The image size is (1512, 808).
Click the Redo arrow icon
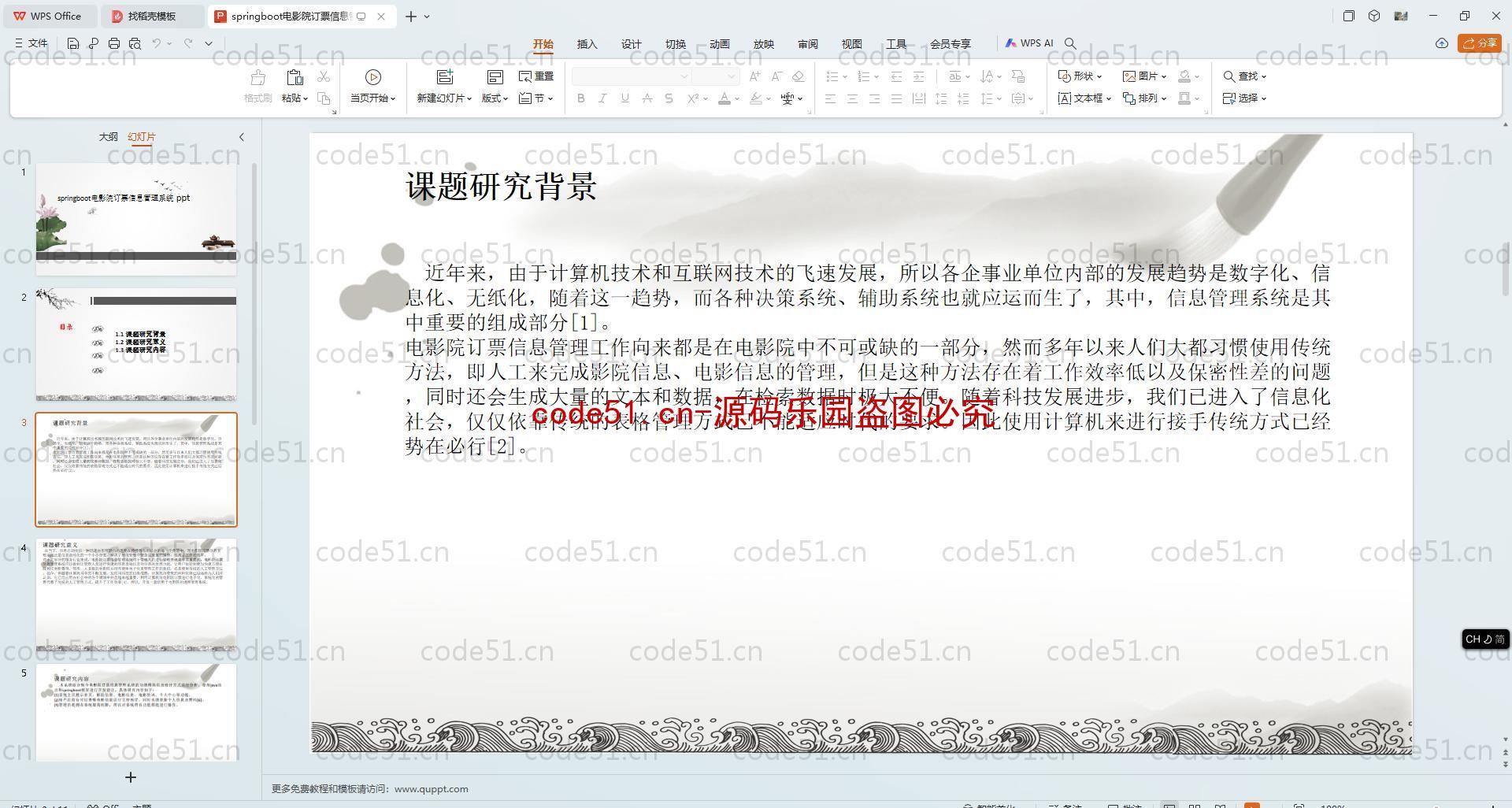click(188, 43)
